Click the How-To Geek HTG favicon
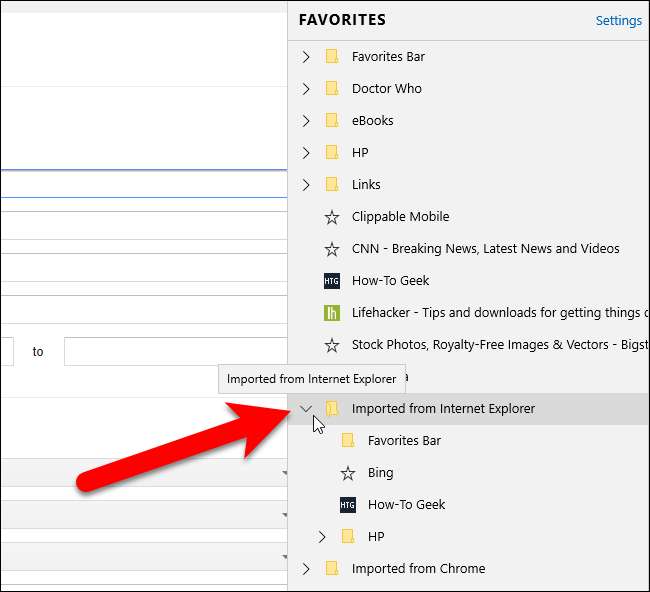 [x=332, y=281]
